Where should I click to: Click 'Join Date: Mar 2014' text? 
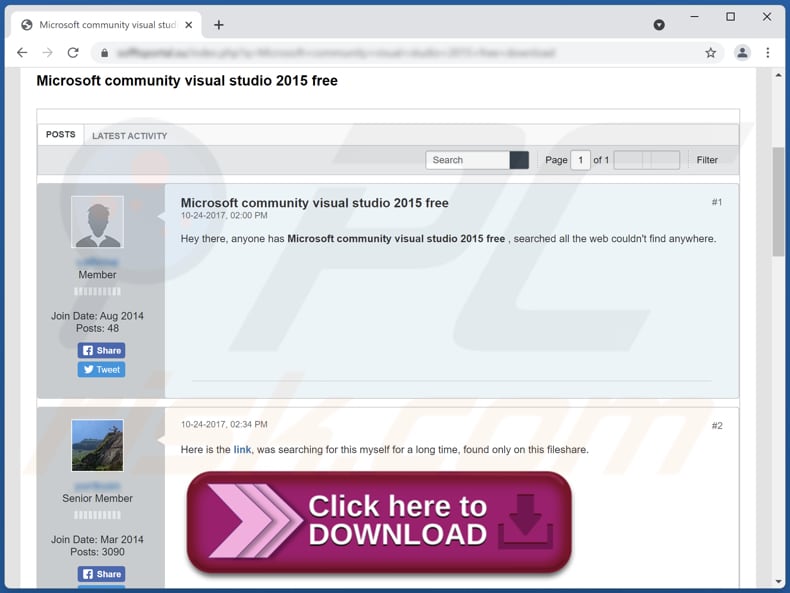click(x=97, y=539)
